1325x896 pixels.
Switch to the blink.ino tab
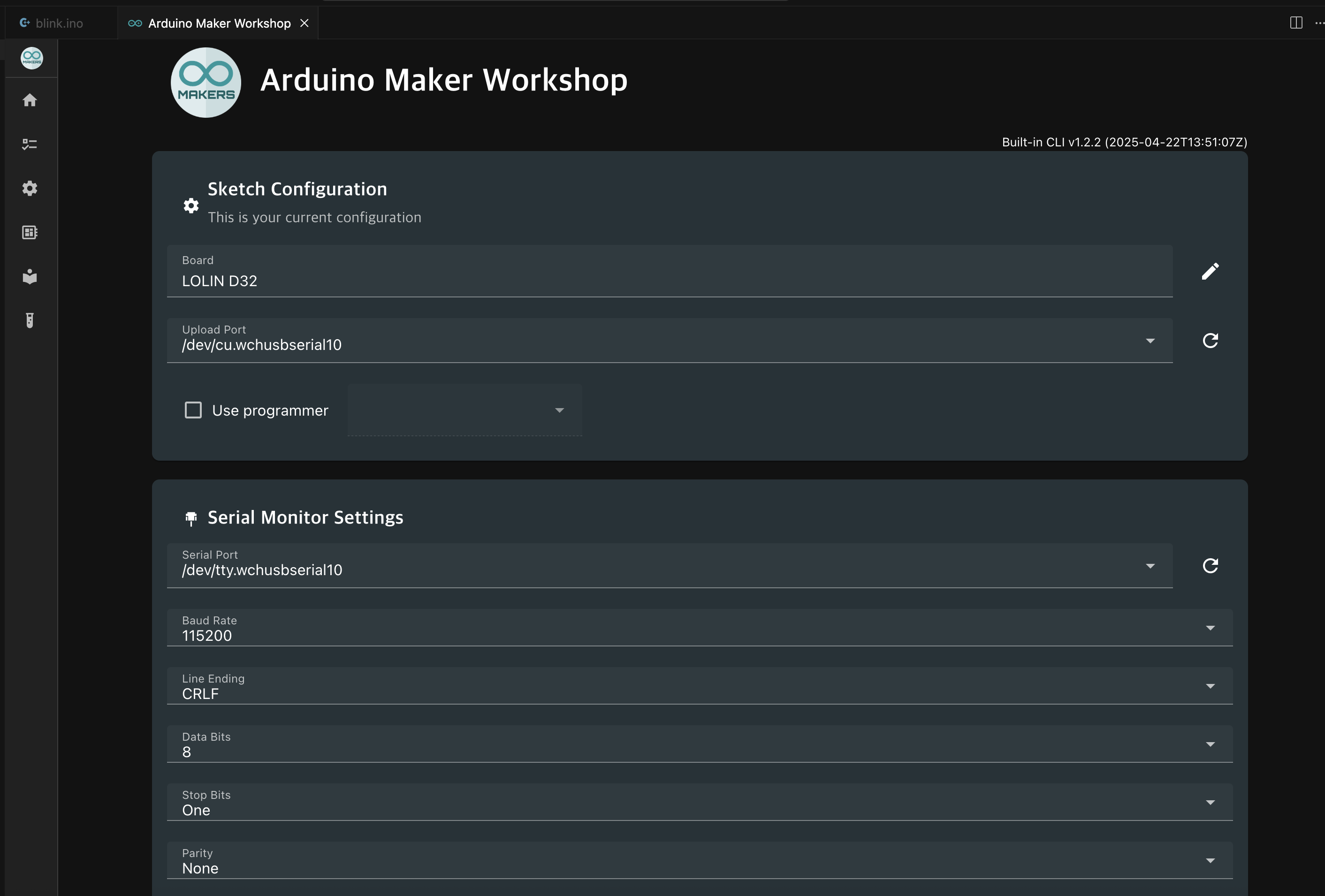coord(59,23)
